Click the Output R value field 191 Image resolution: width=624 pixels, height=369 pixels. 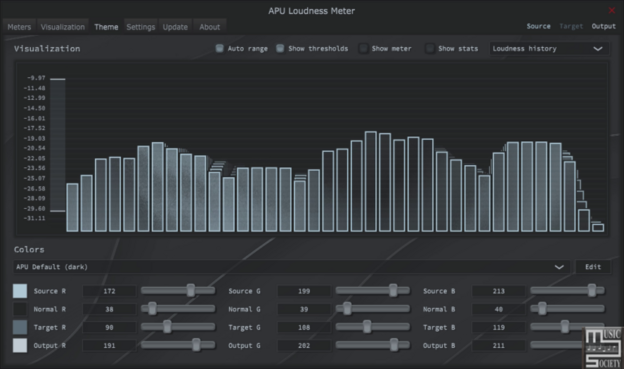point(109,346)
